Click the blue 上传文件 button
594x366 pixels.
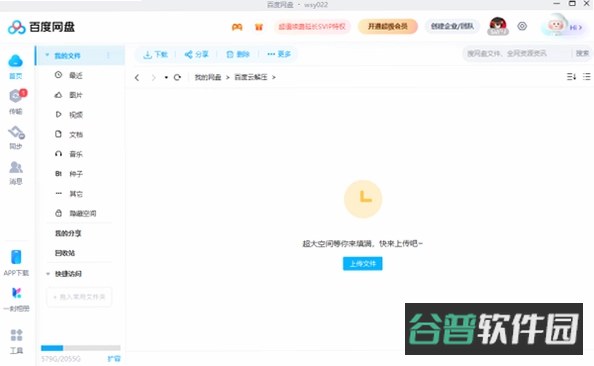click(x=363, y=264)
